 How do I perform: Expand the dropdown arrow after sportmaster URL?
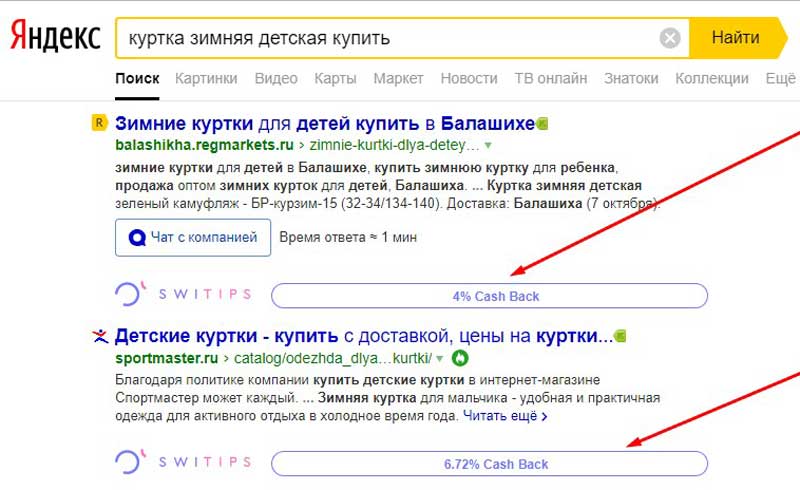click(440, 358)
